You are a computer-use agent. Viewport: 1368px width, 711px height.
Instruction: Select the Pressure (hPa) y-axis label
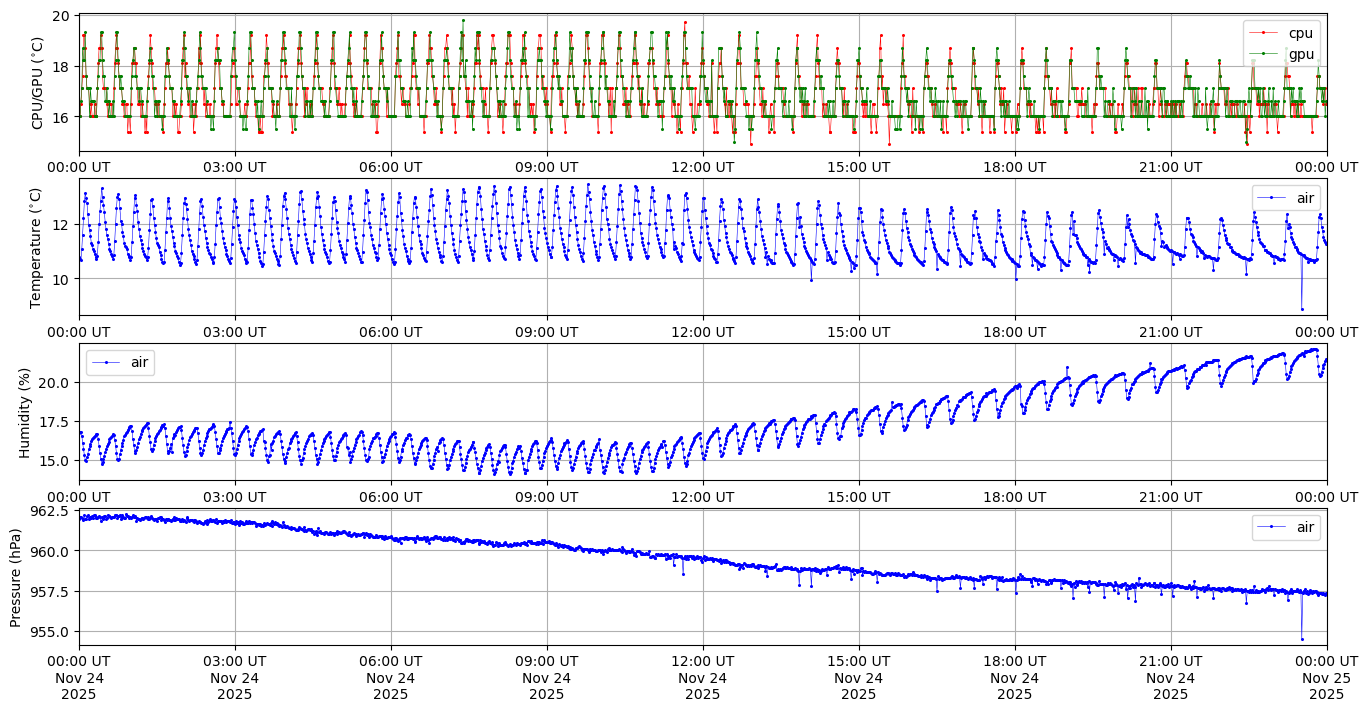tap(16, 577)
